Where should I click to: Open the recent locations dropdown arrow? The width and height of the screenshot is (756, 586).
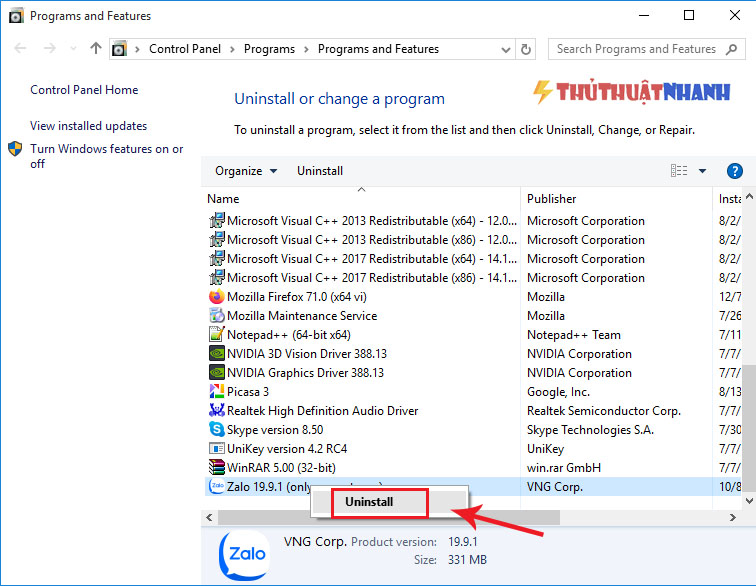[73, 48]
